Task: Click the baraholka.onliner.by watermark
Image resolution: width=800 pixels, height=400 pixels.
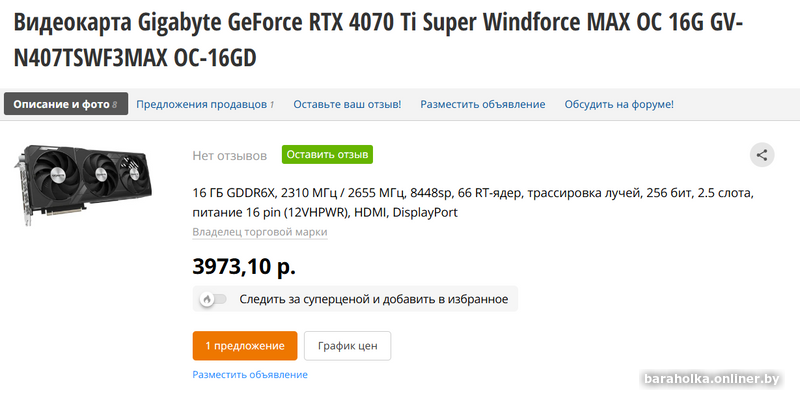Action: (712, 379)
